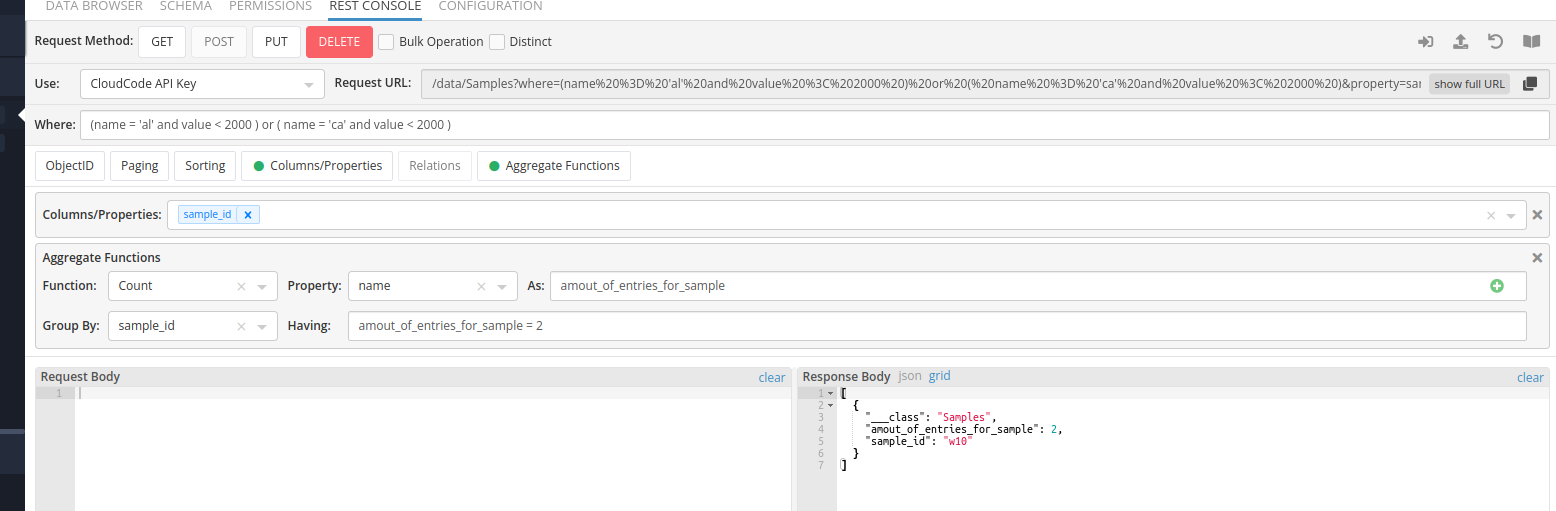Image resolution: width=1556 pixels, height=511 pixels.
Task: Close the Aggregate Functions panel
Action: pyautogui.click(x=1537, y=258)
